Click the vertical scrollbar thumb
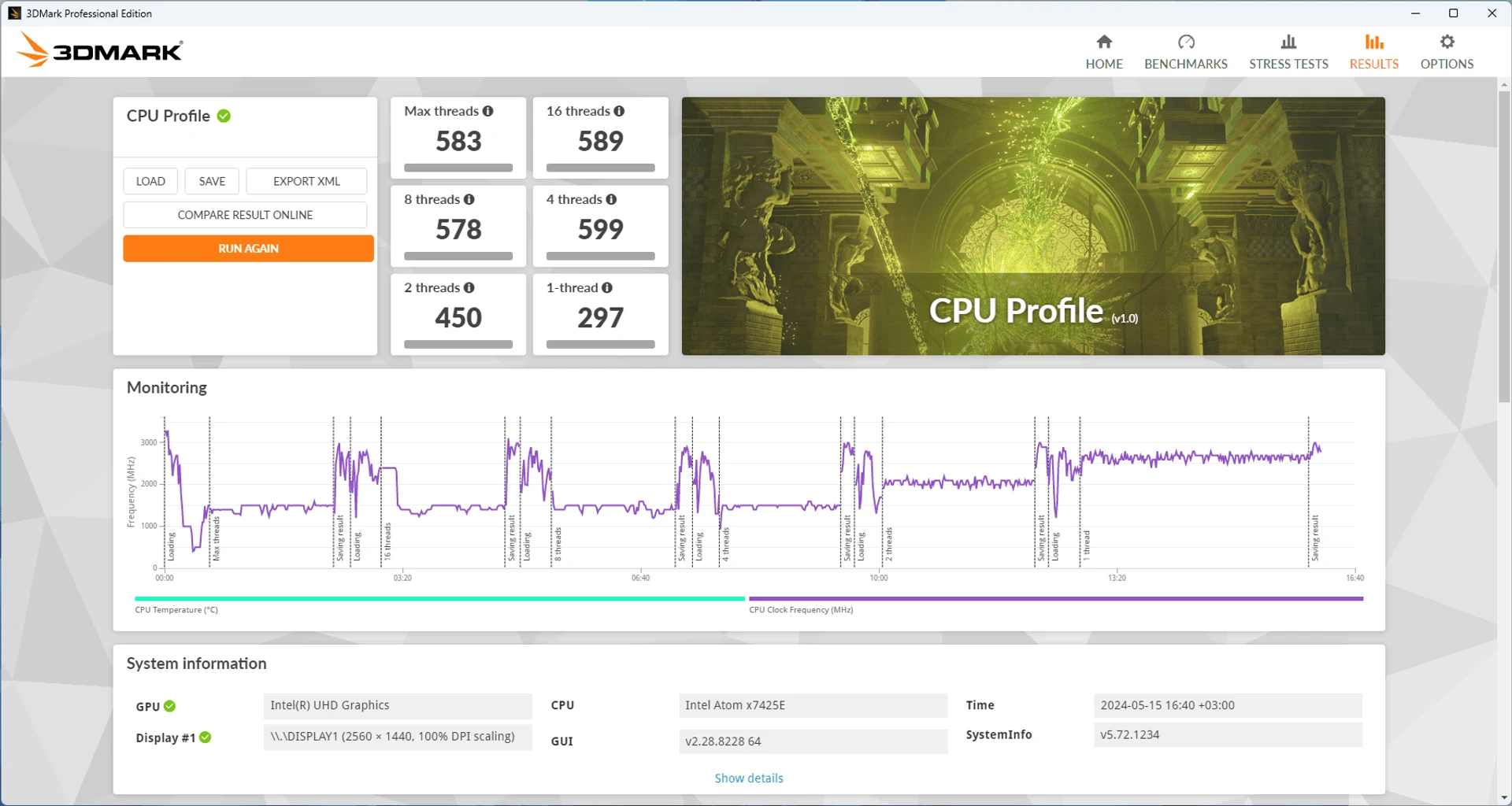 point(1504,246)
